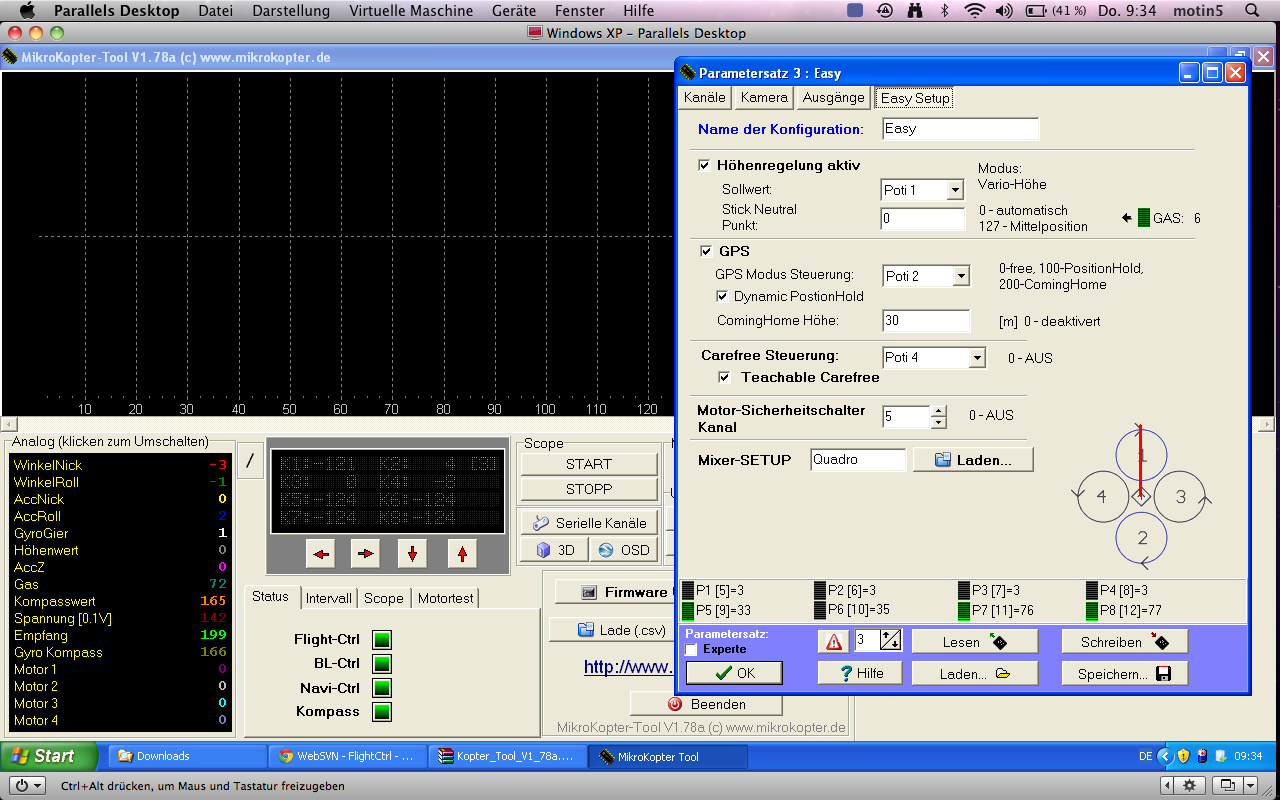Click the slash button beside the Analog list
This screenshot has width=1280, height=800.
250,460
